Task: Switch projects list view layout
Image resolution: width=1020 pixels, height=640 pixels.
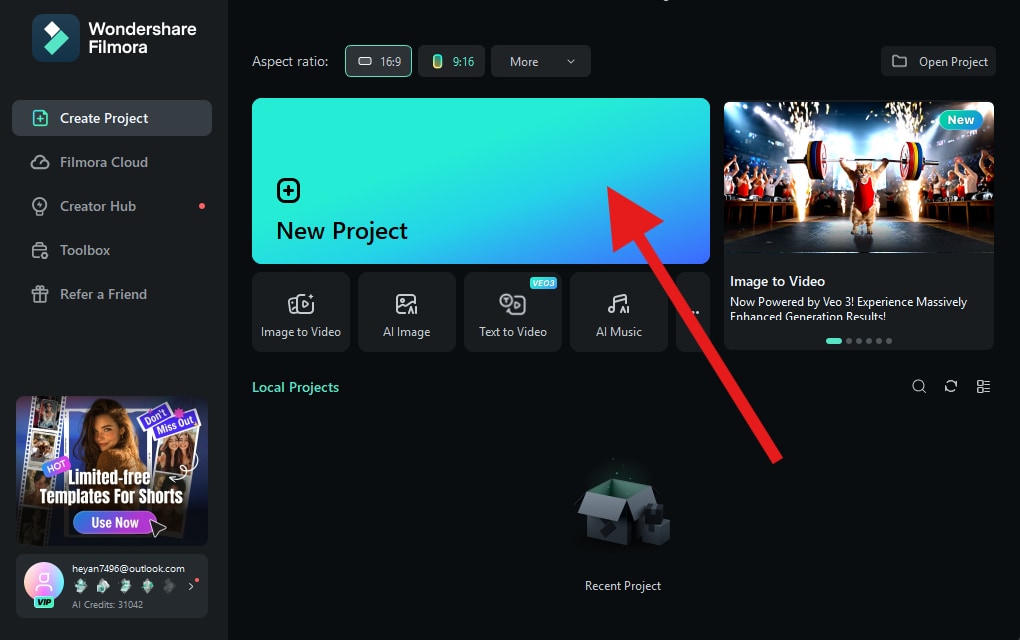Action: click(984, 386)
